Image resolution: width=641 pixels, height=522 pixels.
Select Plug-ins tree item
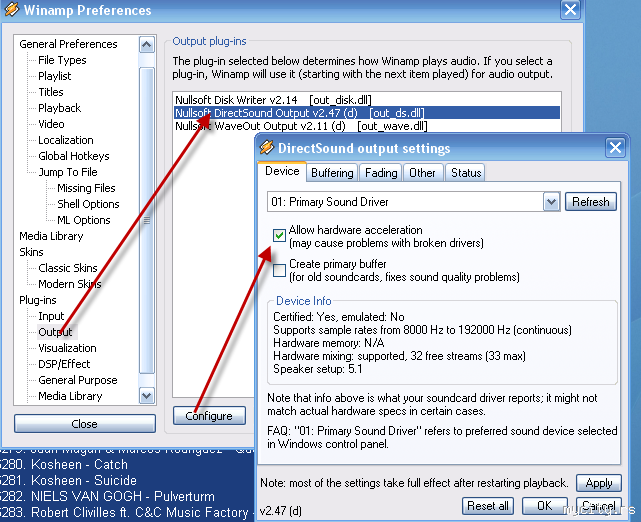click(38, 300)
